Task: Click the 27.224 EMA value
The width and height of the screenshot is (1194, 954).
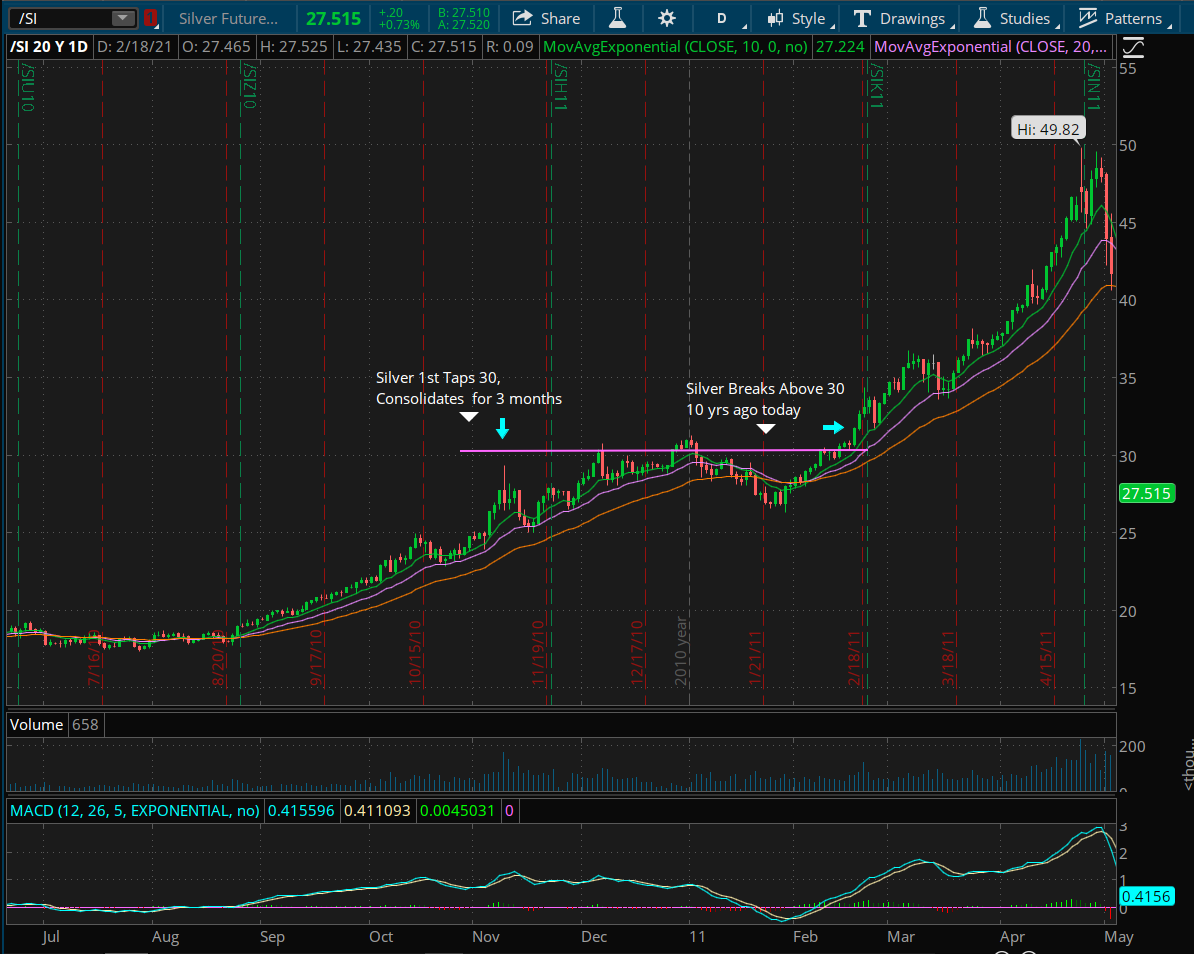Action: [x=840, y=46]
